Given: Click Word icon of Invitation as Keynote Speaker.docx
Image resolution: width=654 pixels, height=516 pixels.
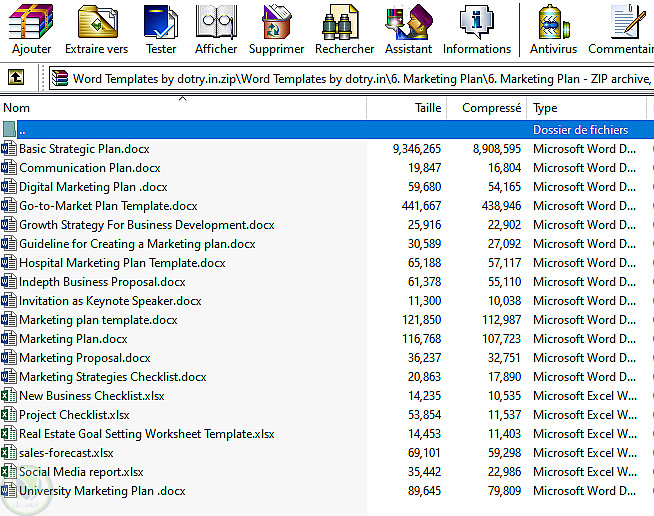Looking at the screenshot, I should pos(9,300).
